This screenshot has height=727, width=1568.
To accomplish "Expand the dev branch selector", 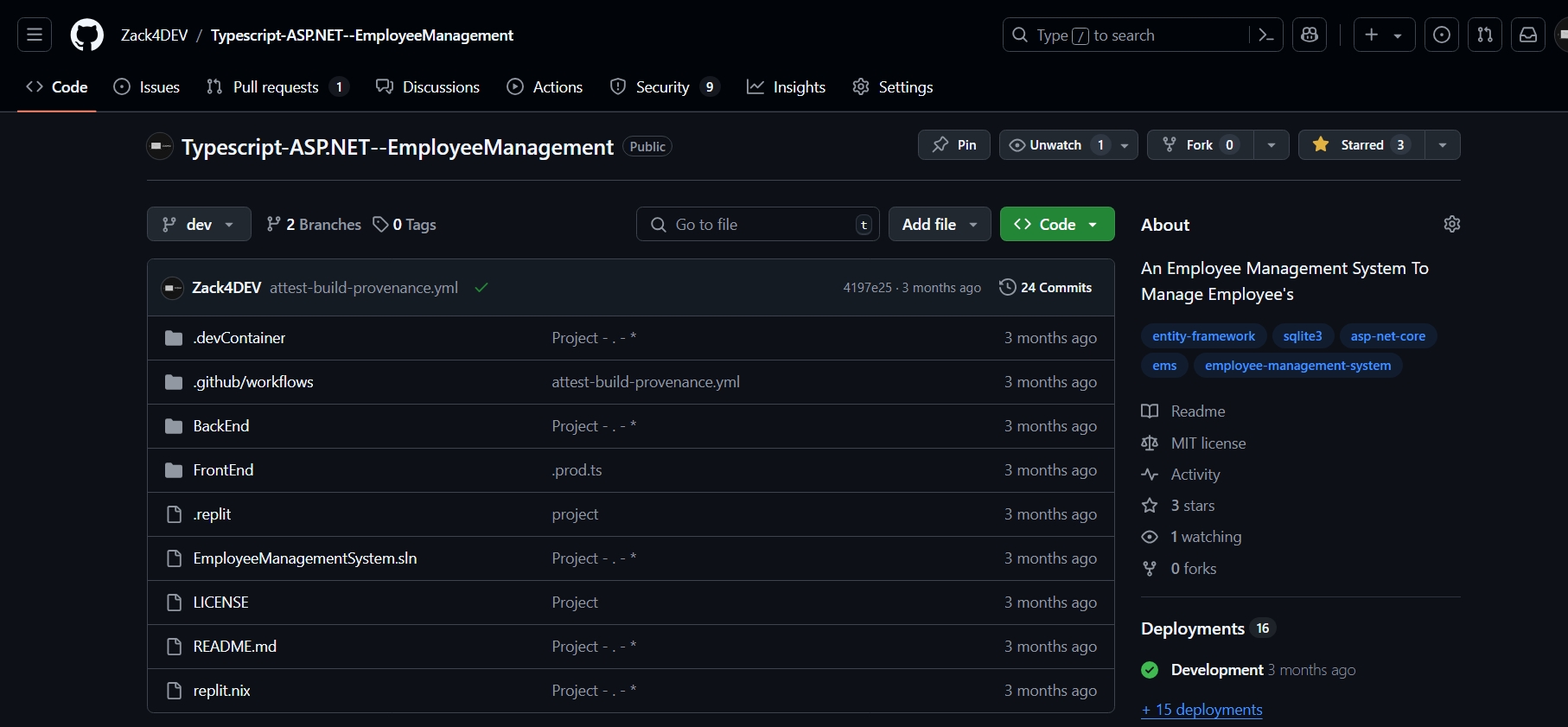I will pos(199,224).
